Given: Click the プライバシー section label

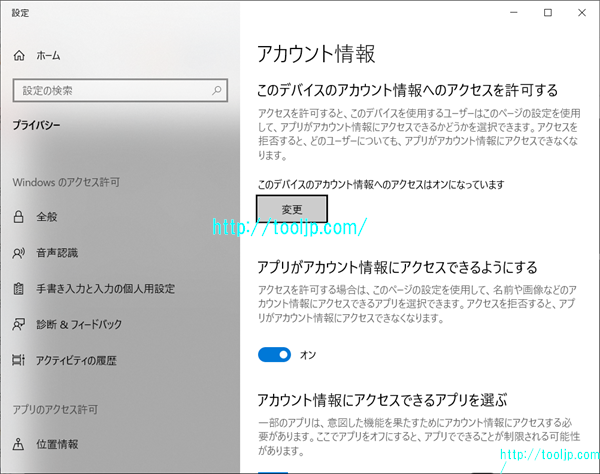Looking at the screenshot, I should pos(36,125).
